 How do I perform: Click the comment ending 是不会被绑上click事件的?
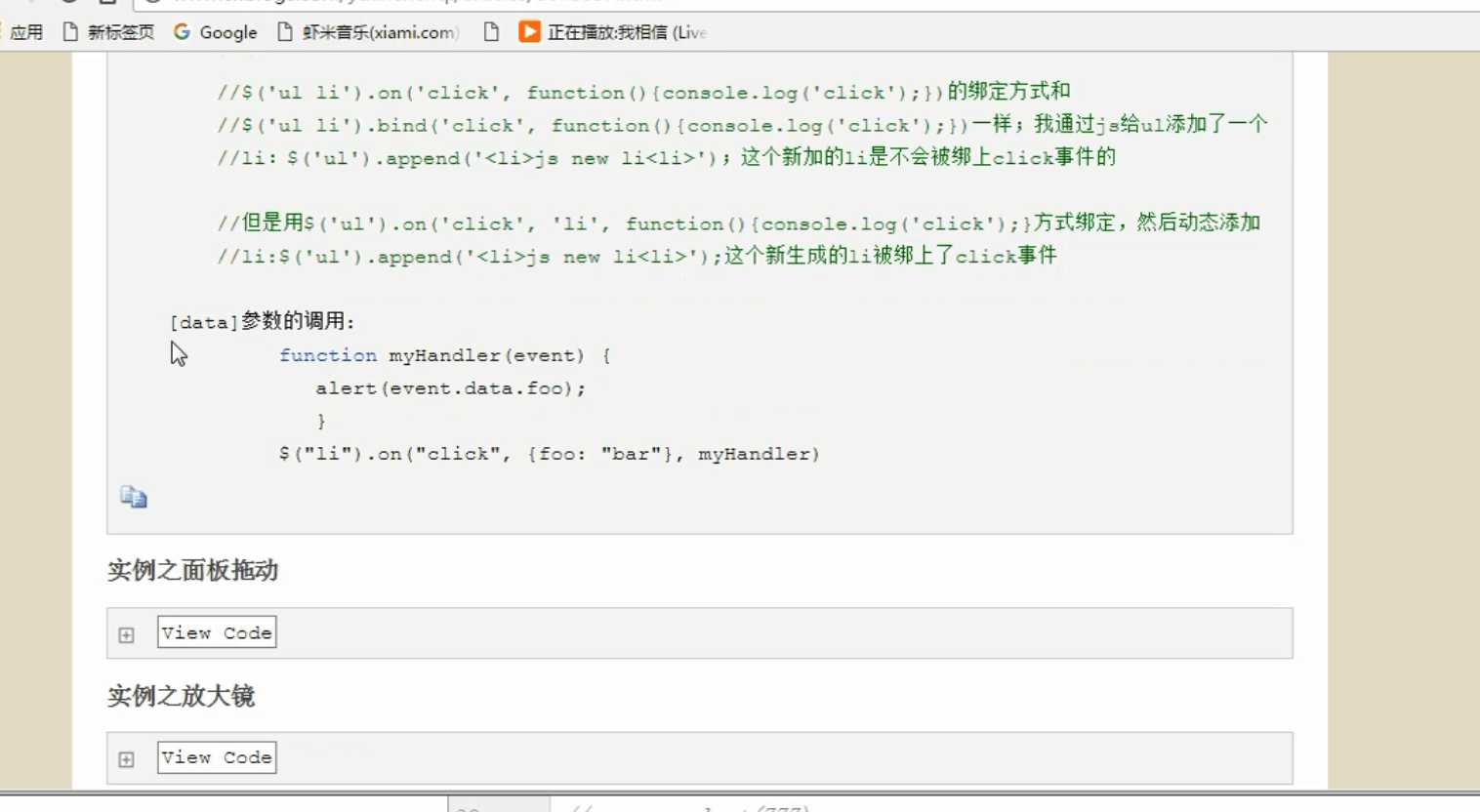tap(666, 157)
